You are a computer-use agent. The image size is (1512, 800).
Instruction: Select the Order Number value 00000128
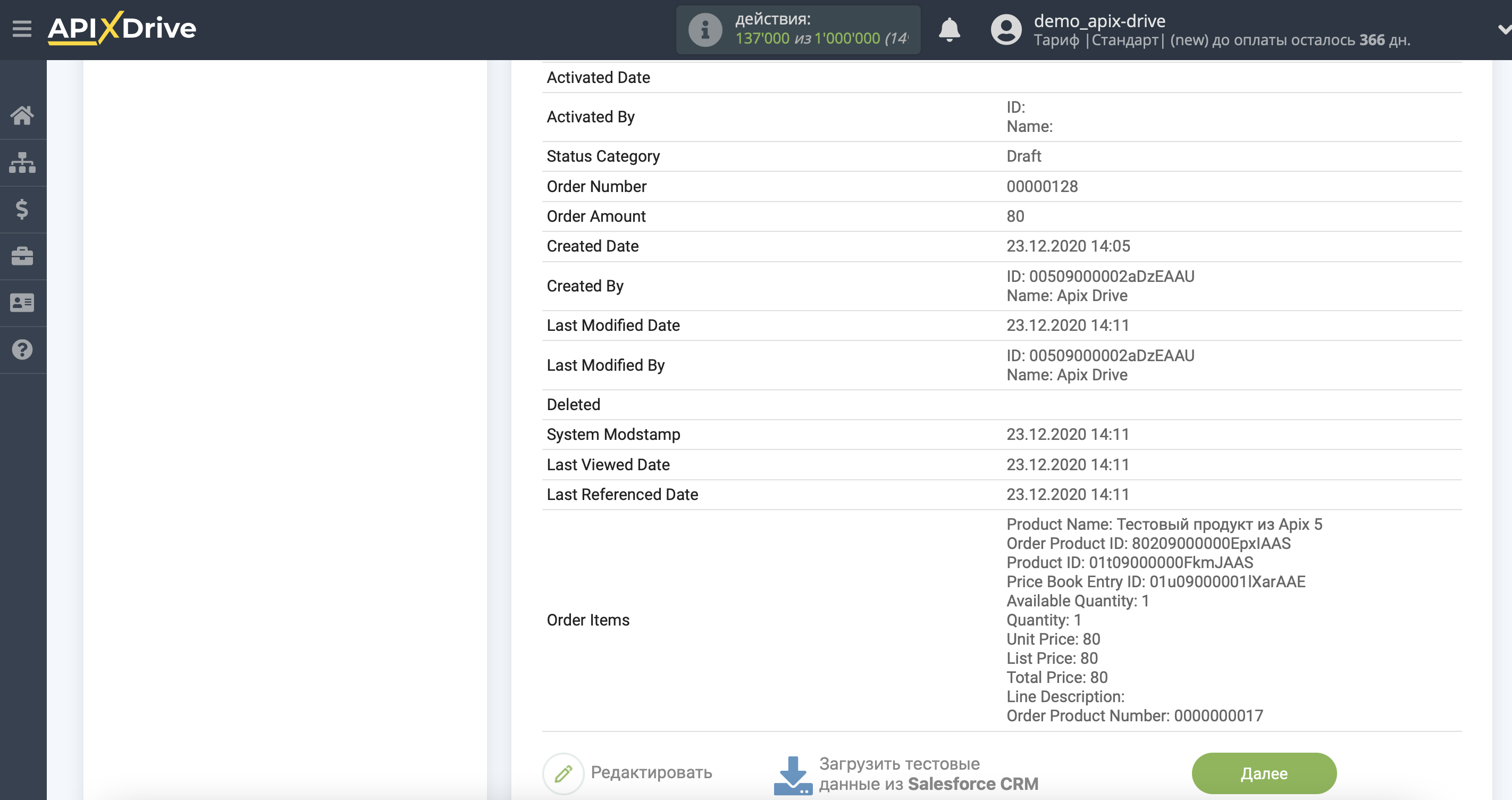(1042, 186)
